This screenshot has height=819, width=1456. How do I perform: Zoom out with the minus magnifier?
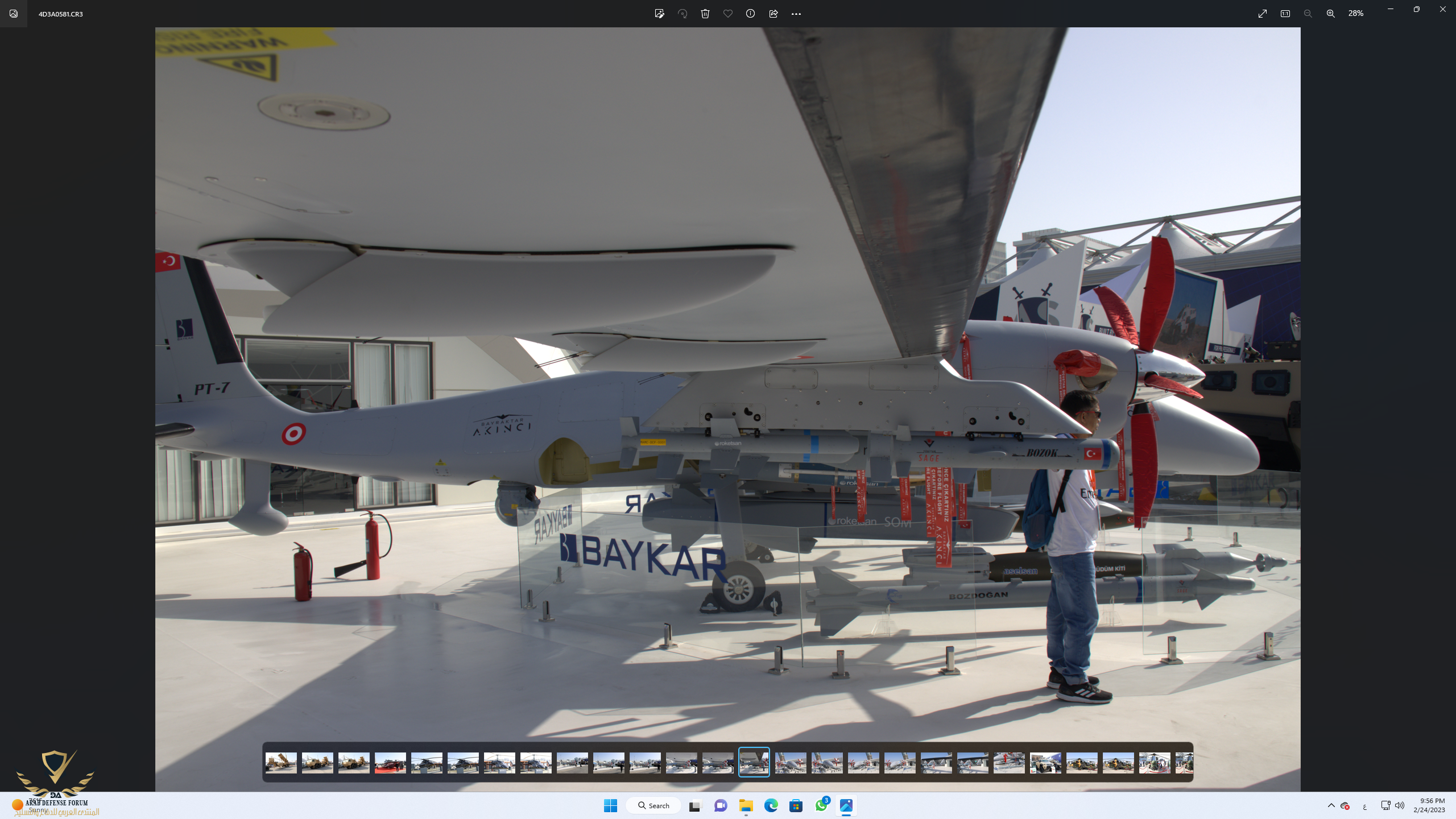(1308, 14)
